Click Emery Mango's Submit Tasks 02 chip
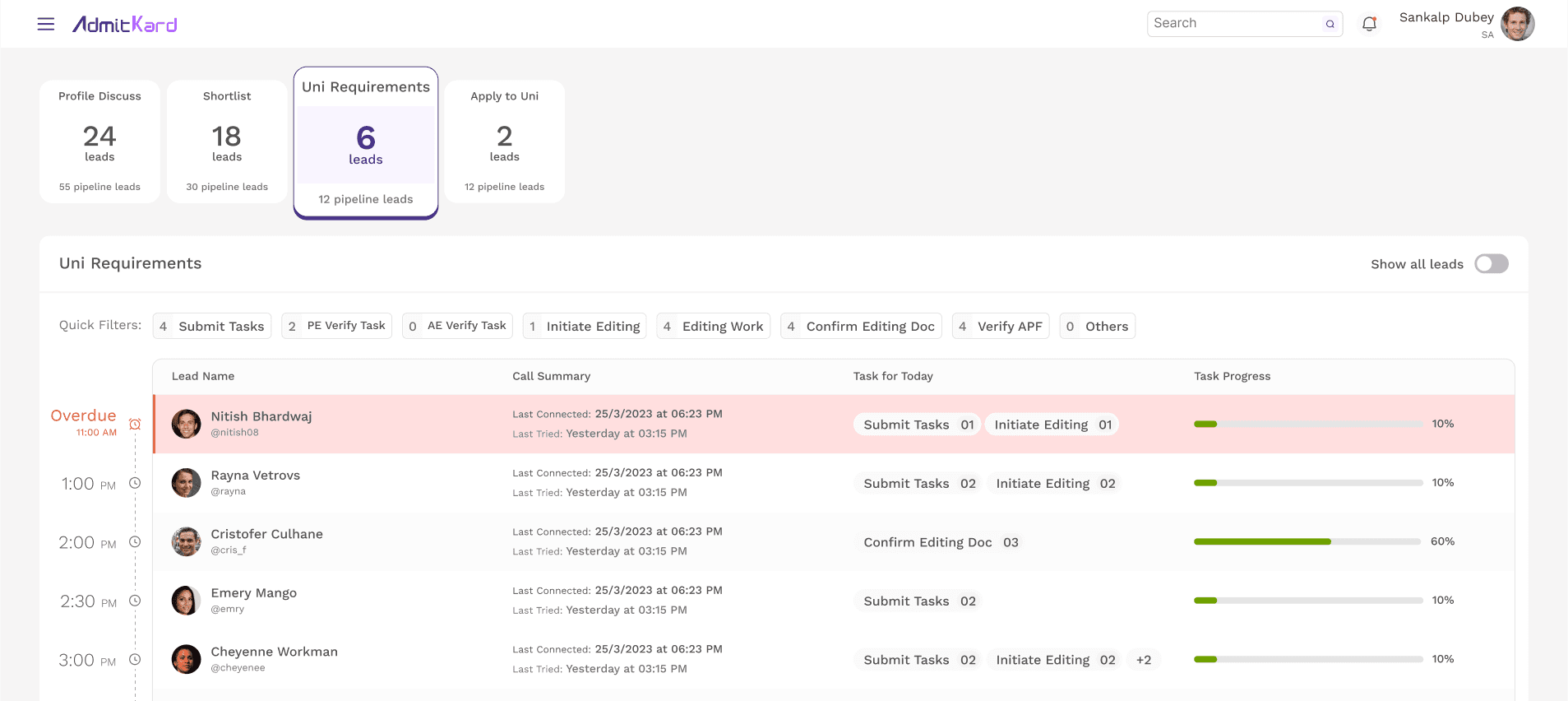The width and height of the screenshot is (1568, 701). pos(918,601)
